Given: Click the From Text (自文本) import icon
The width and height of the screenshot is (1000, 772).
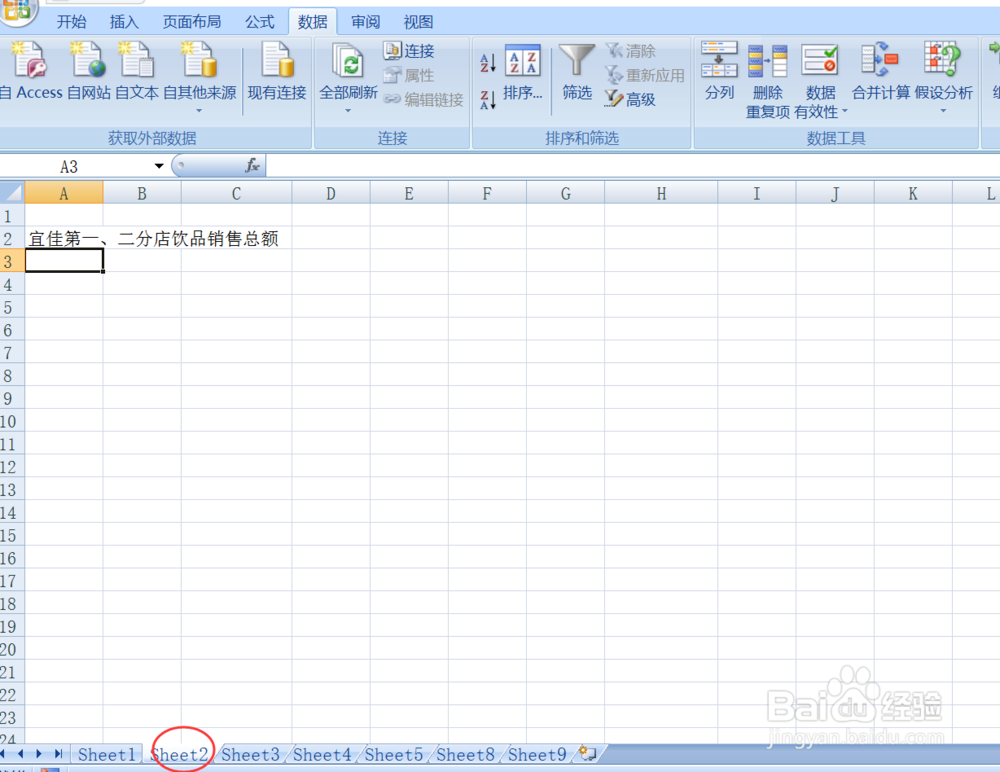Looking at the screenshot, I should pos(136,70).
